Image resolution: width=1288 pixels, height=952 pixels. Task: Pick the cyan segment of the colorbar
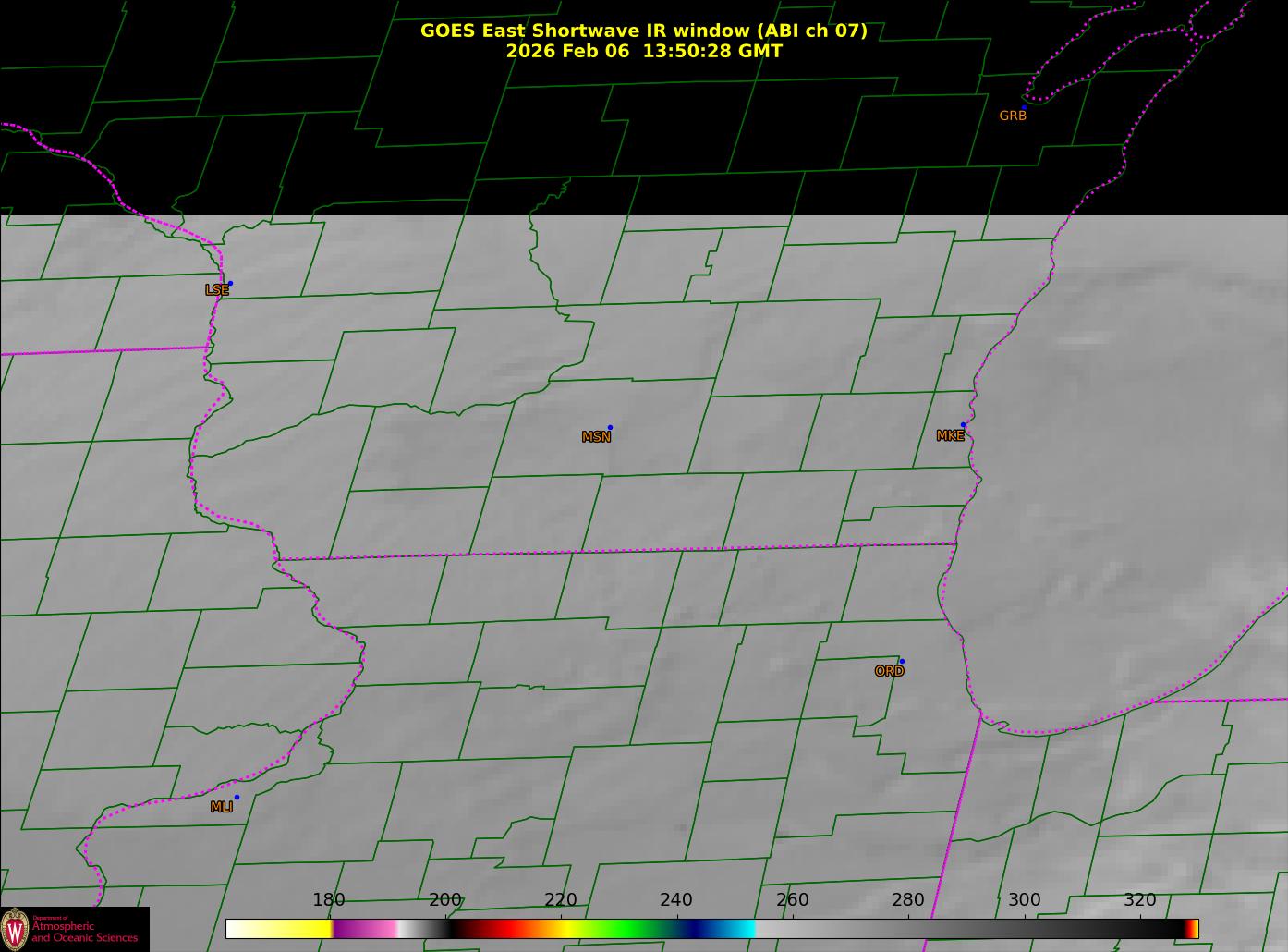pos(739,929)
